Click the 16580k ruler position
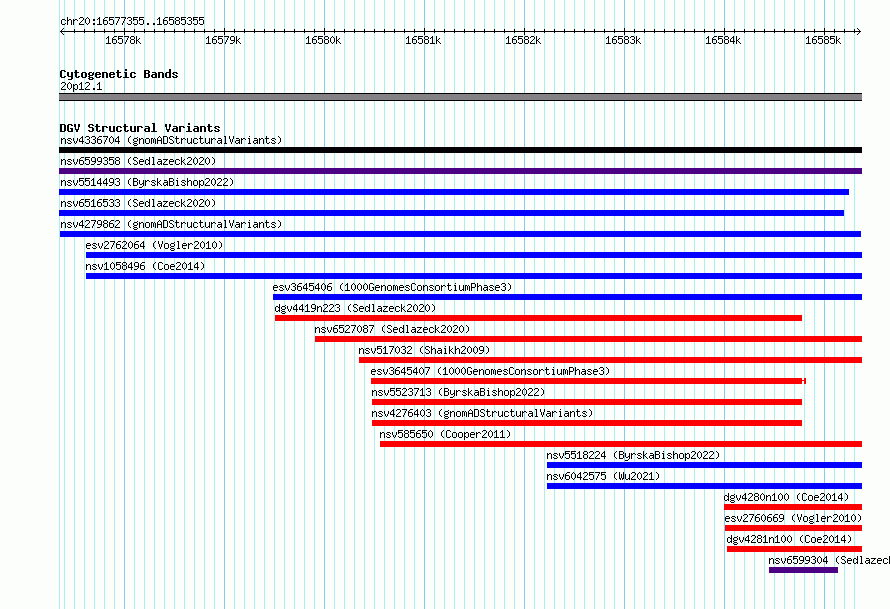The image size is (890, 609). click(x=323, y=40)
